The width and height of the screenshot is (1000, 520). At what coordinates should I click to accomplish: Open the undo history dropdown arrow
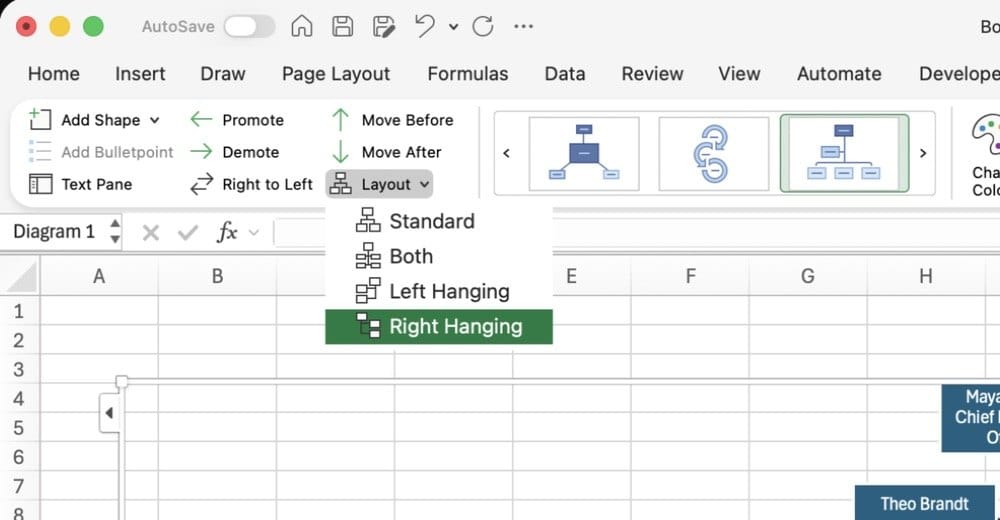(453, 27)
